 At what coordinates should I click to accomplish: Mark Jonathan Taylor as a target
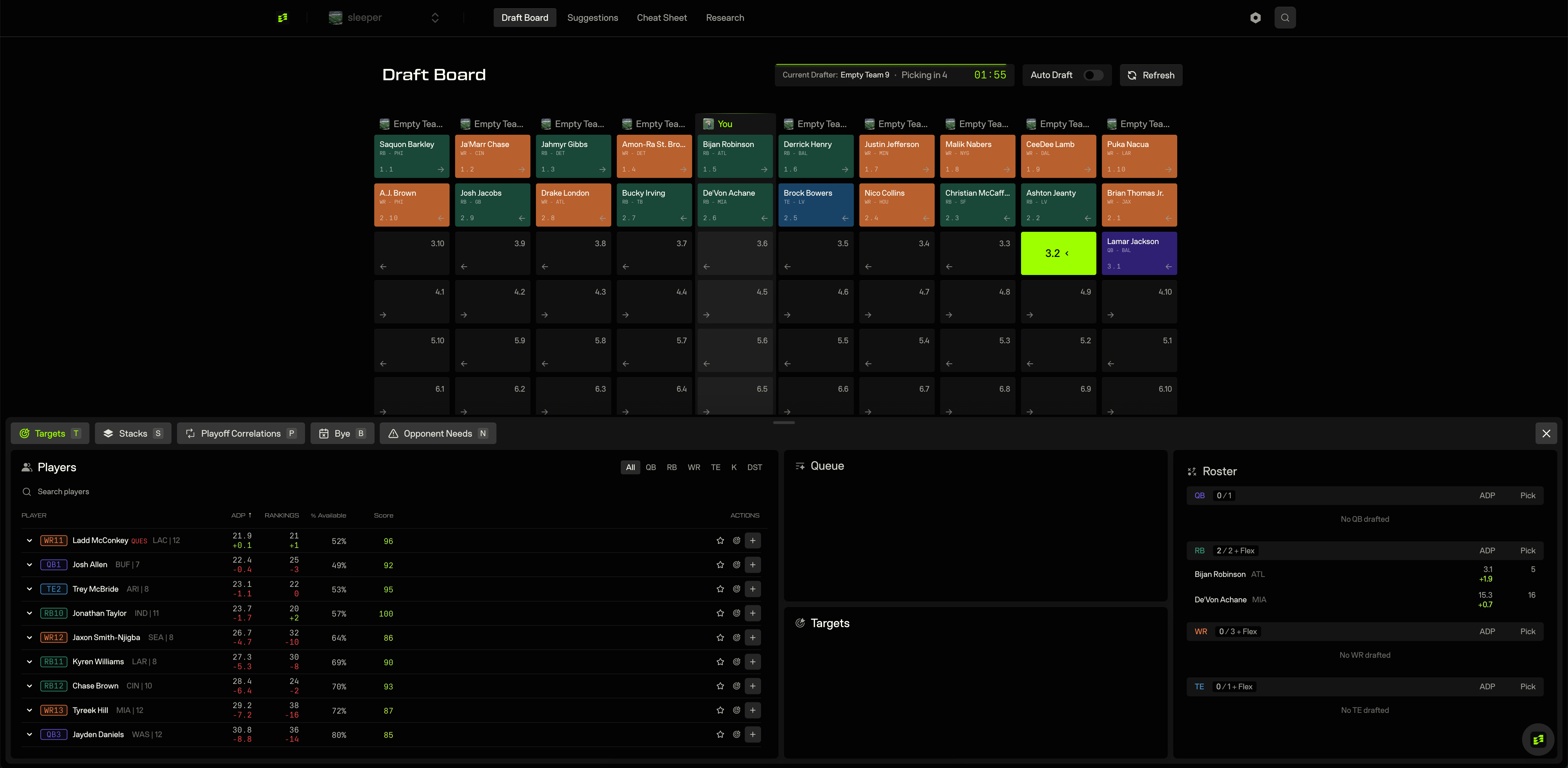(737, 613)
